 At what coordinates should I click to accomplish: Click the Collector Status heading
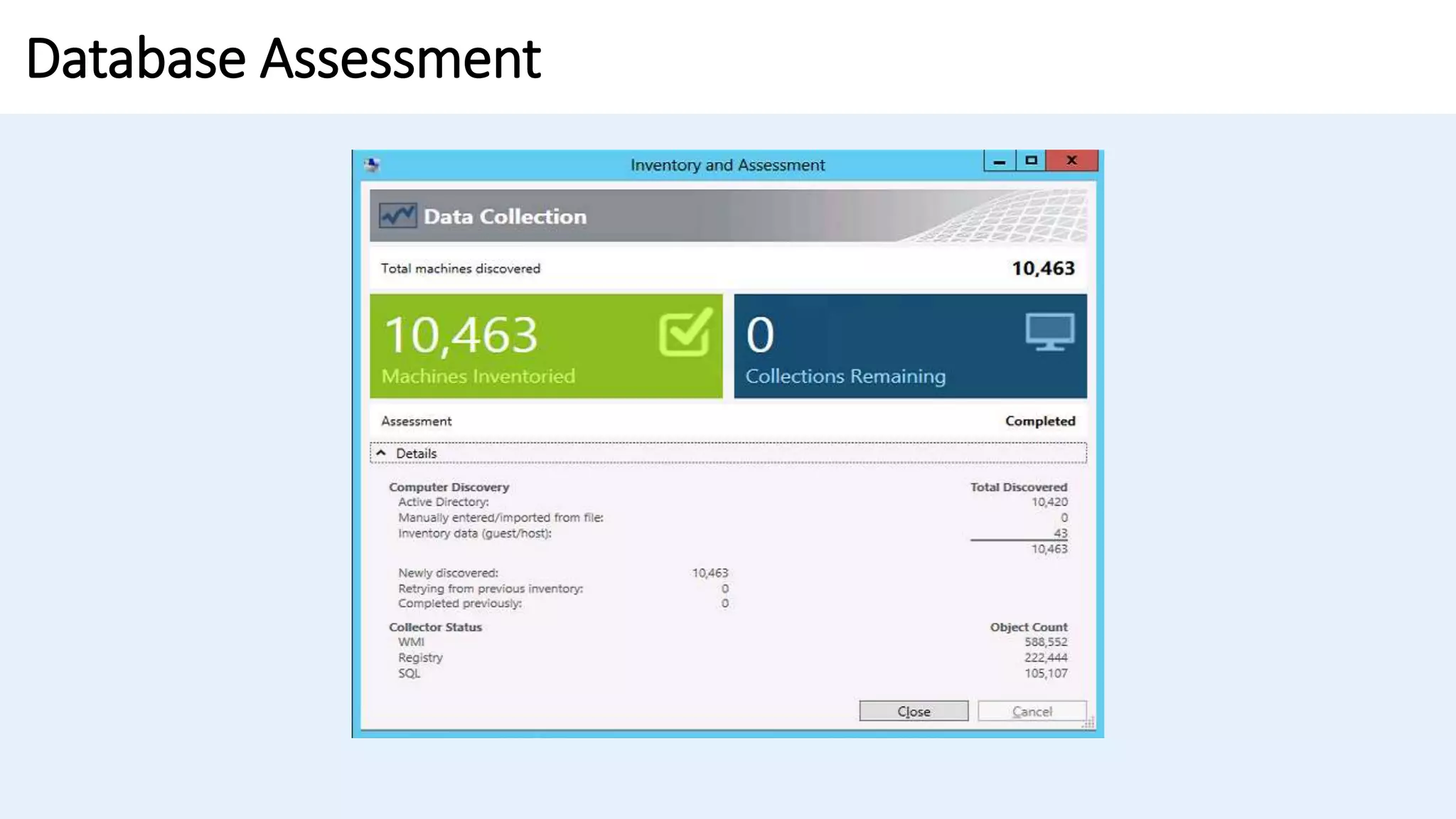435,627
